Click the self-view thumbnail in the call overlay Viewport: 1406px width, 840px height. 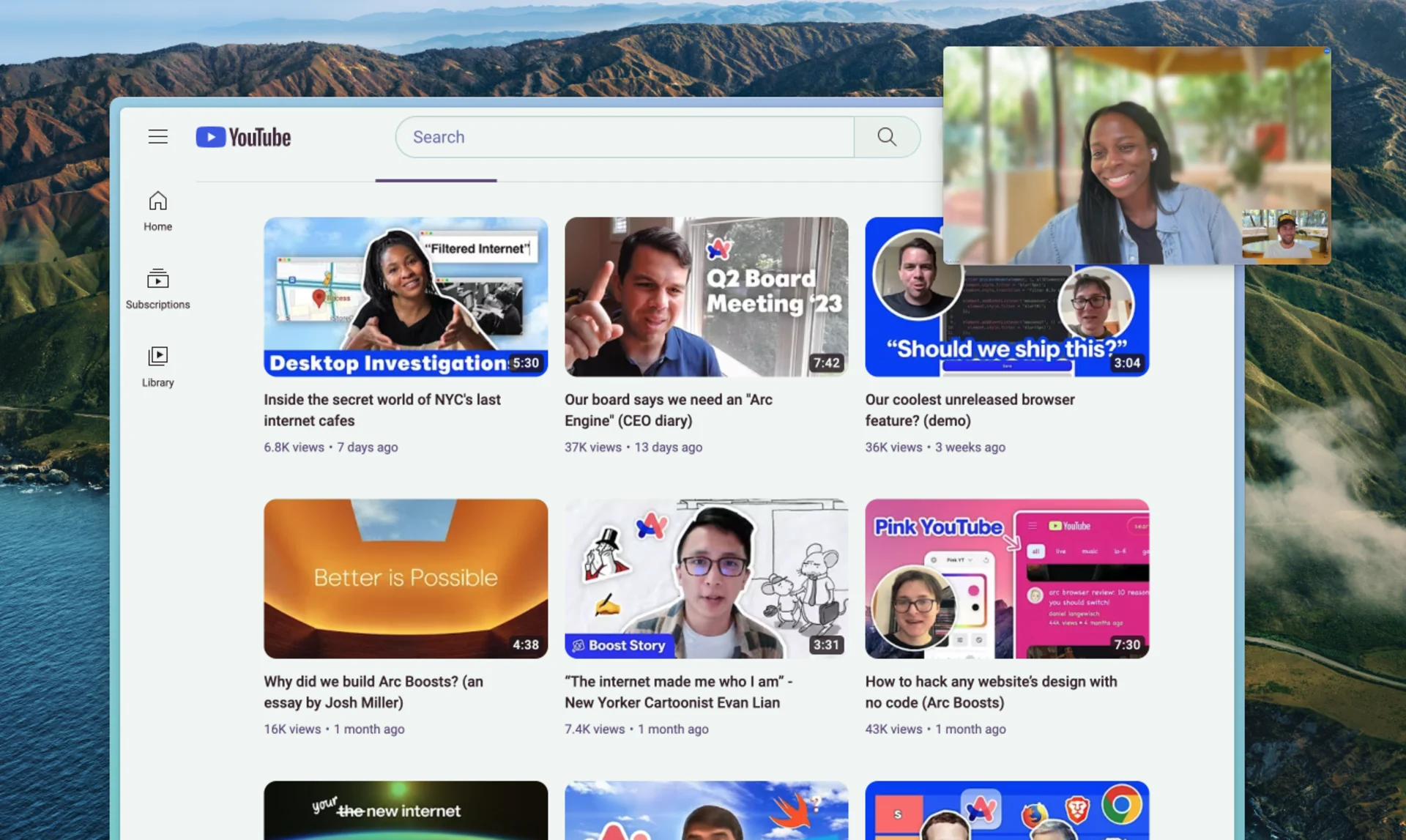point(1285,236)
